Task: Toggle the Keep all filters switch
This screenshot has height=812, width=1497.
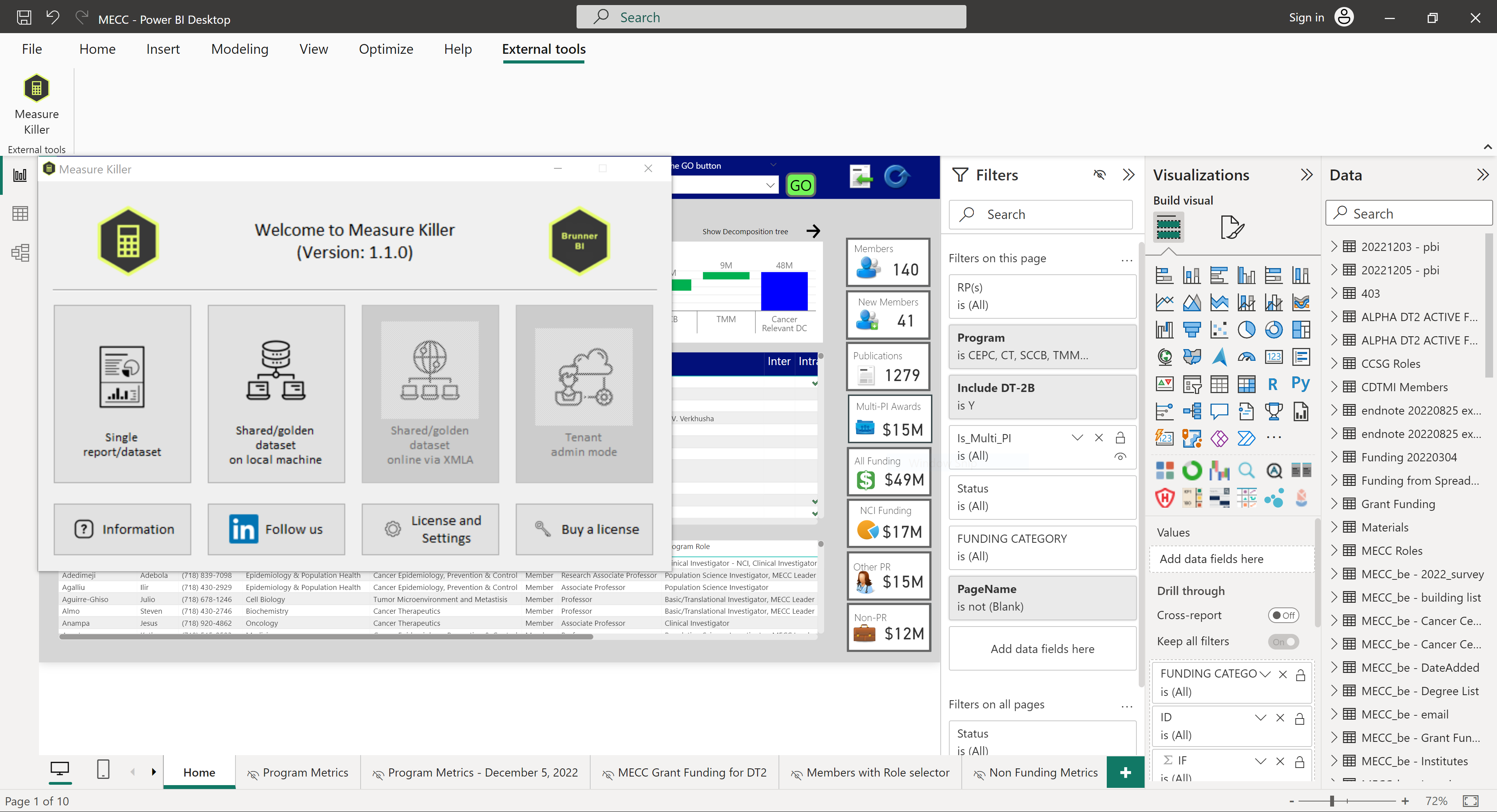Action: [1284, 641]
